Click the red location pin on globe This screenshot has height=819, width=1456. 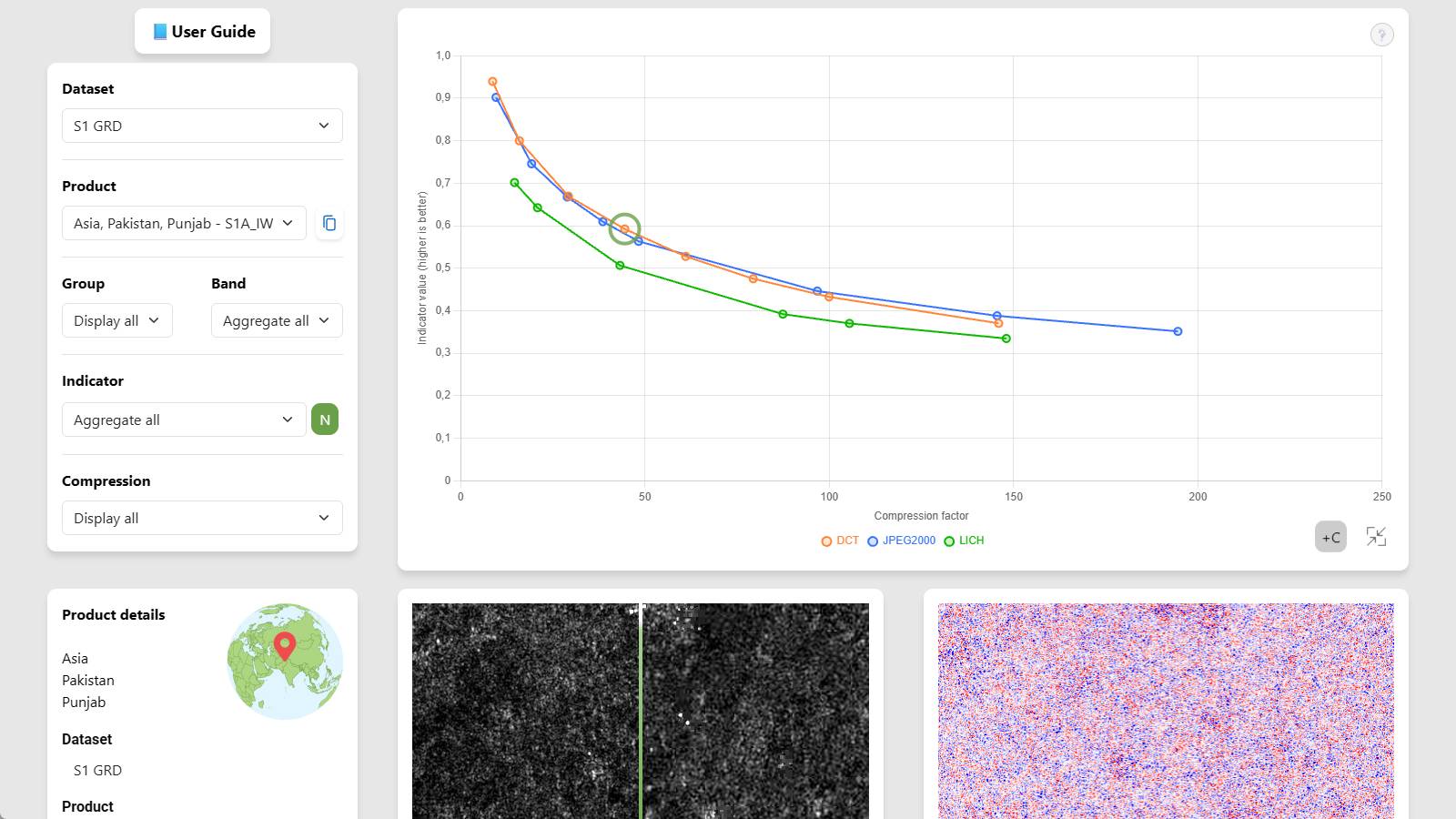click(285, 645)
